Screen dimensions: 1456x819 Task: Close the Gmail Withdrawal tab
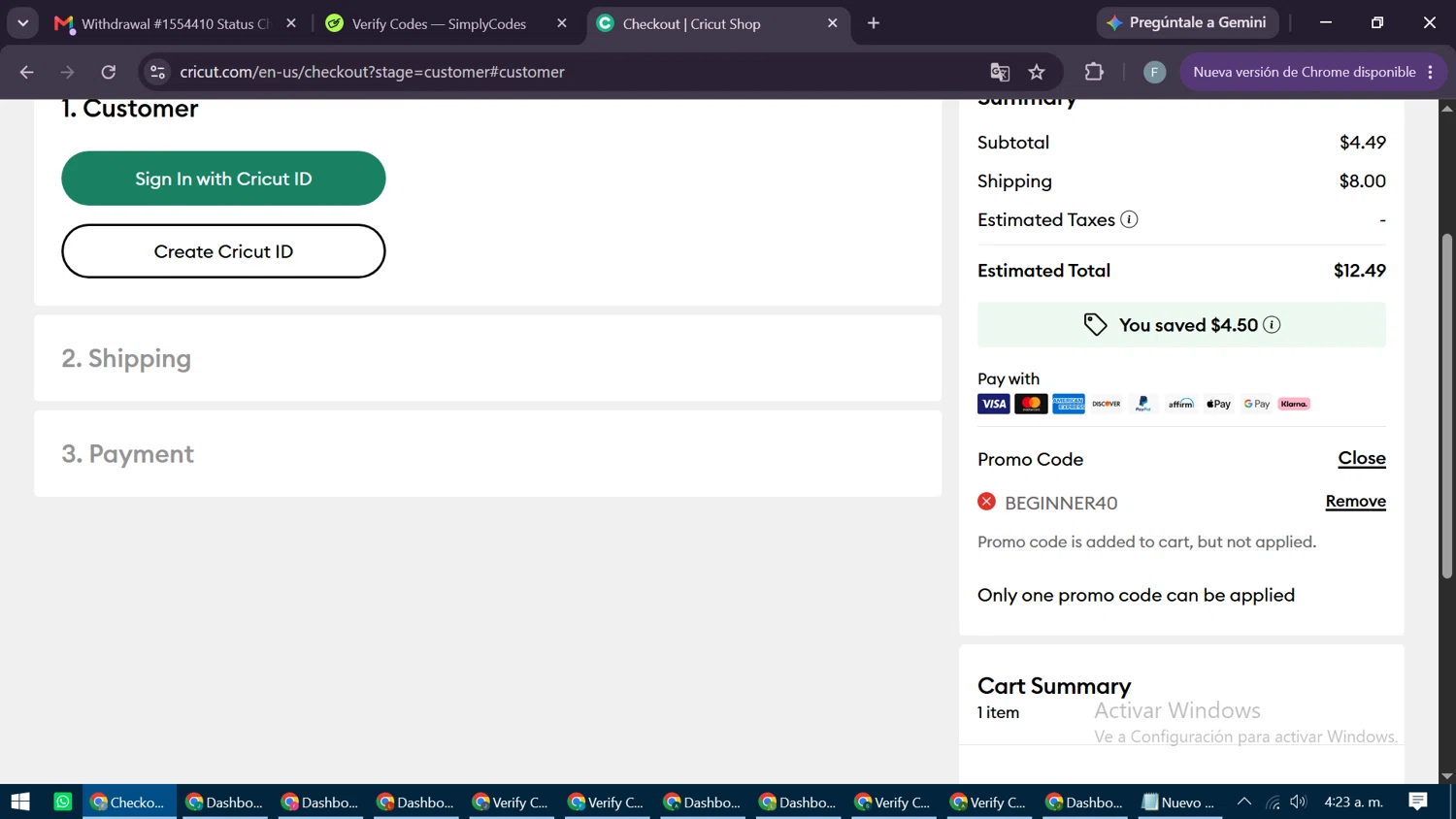291,23
